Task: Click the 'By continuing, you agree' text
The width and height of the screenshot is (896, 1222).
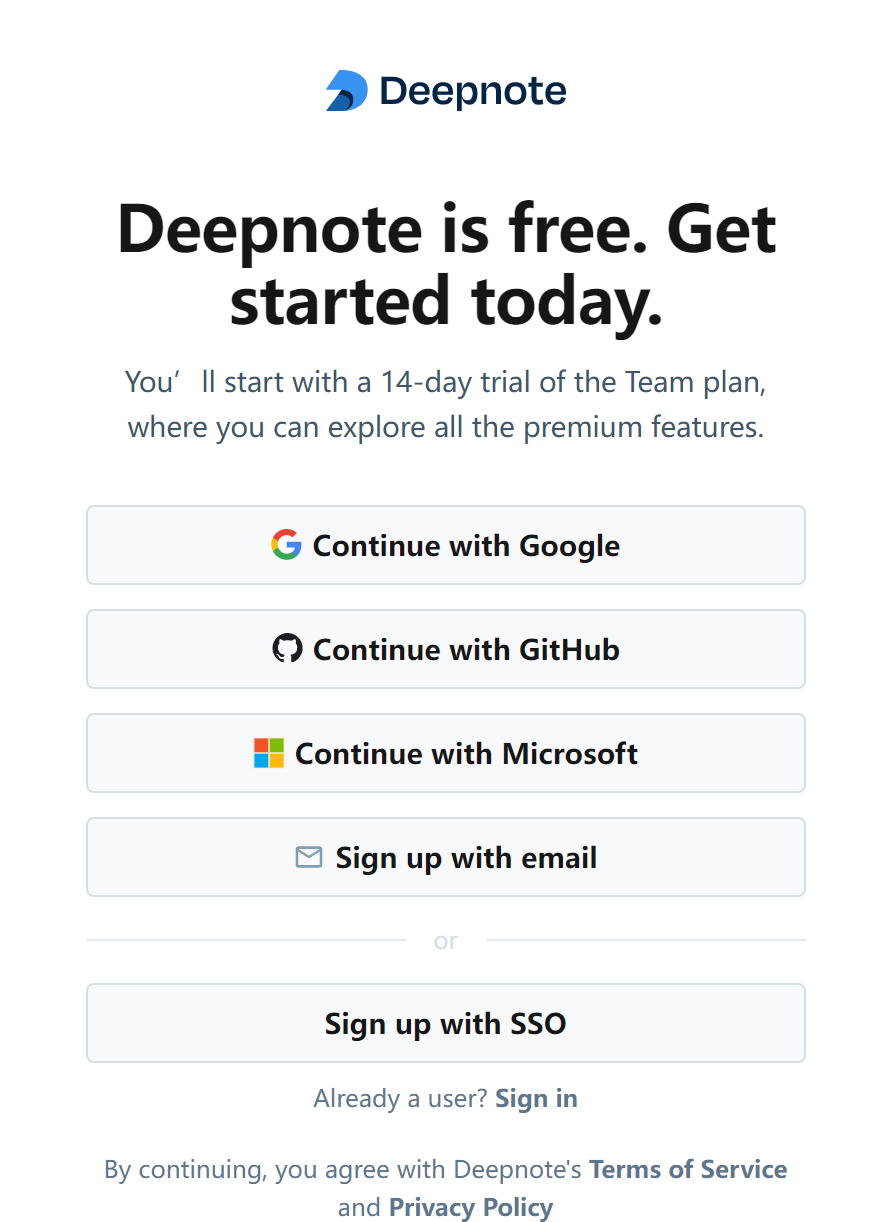Action: pyautogui.click(x=346, y=1170)
